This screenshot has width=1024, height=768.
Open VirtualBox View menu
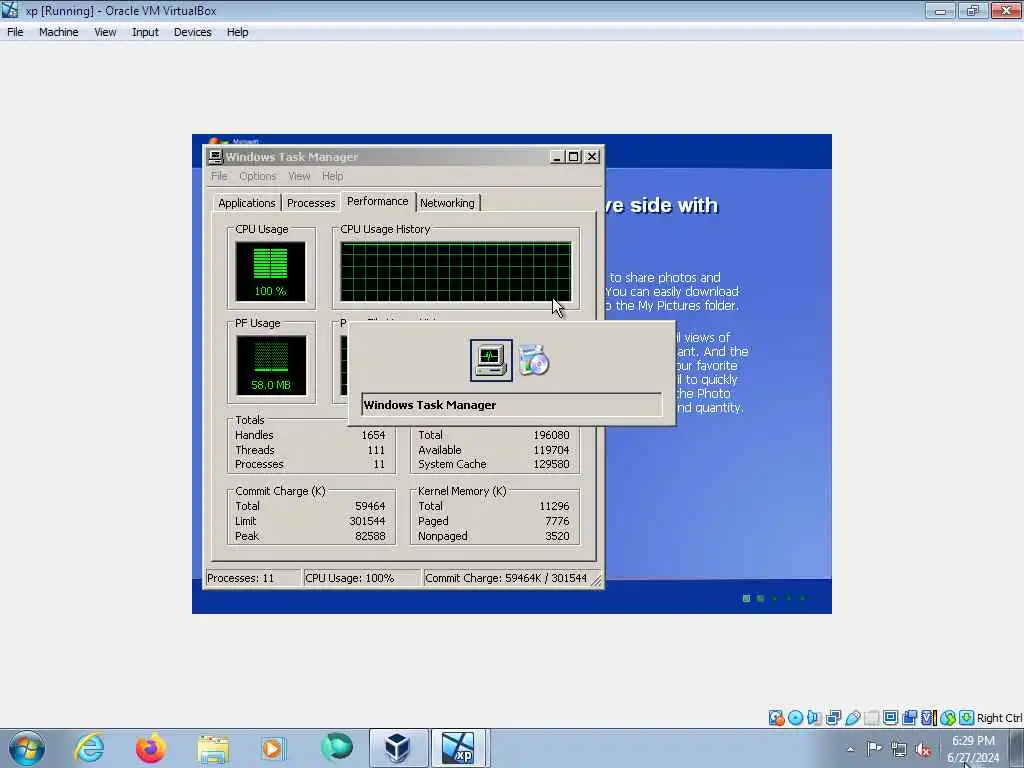[105, 32]
